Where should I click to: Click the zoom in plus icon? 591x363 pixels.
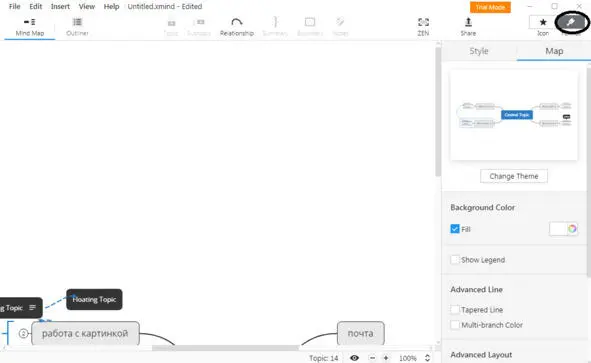coord(386,358)
